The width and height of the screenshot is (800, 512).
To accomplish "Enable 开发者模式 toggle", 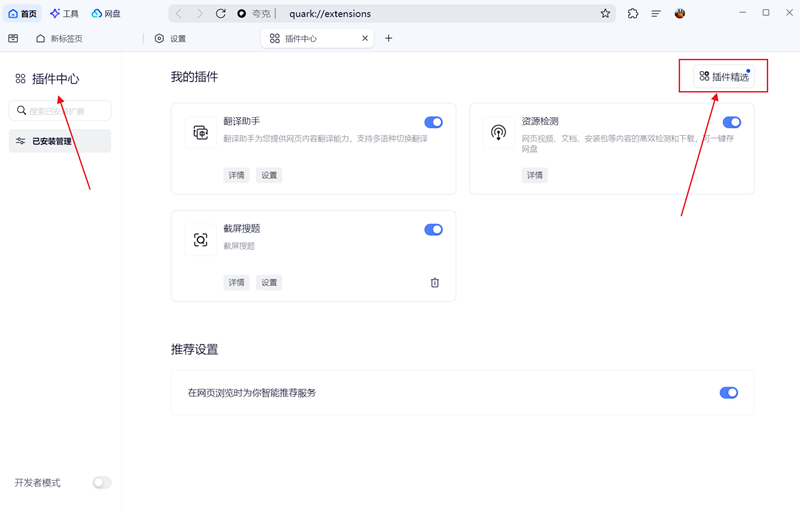I will 102,482.
